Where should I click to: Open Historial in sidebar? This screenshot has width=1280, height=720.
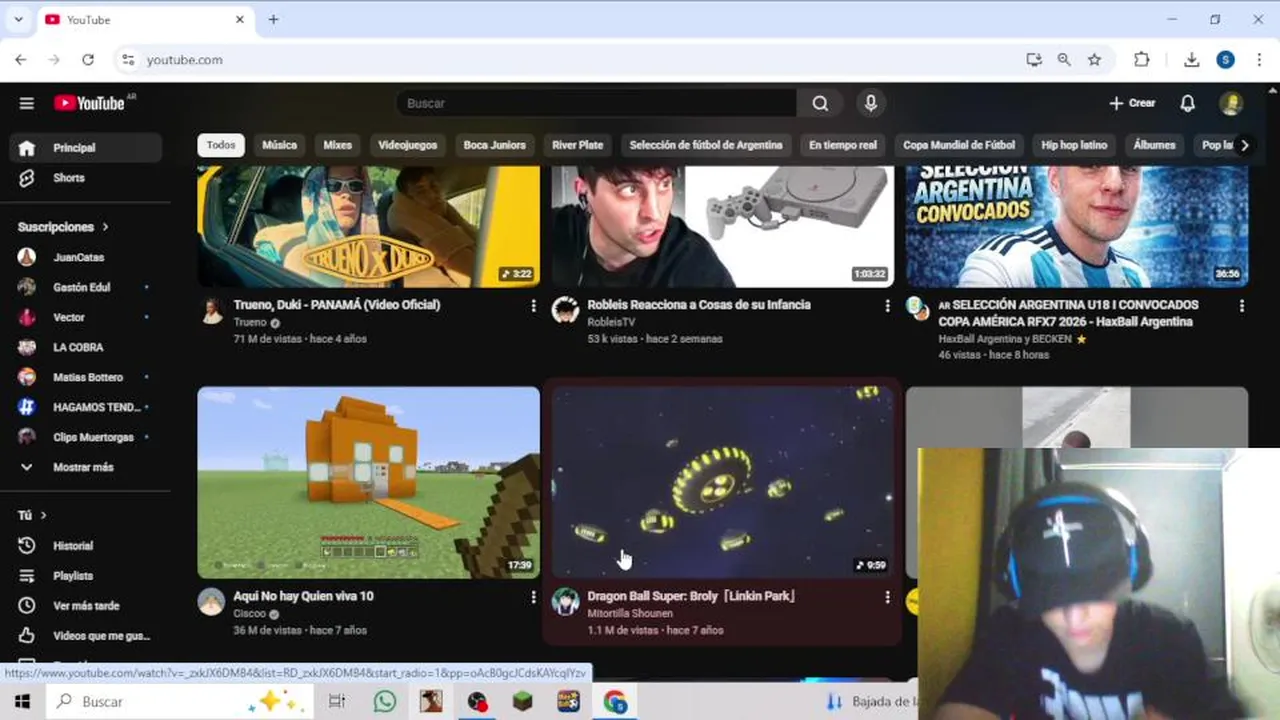coord(86,546)
